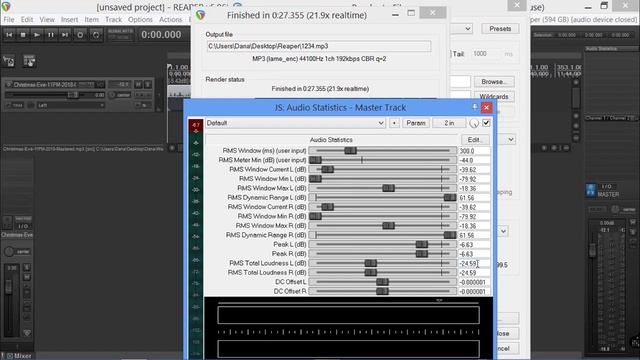Adjust the RMS Total Loudness L slider
Screen dimensions: 640x360
point(383,263)
